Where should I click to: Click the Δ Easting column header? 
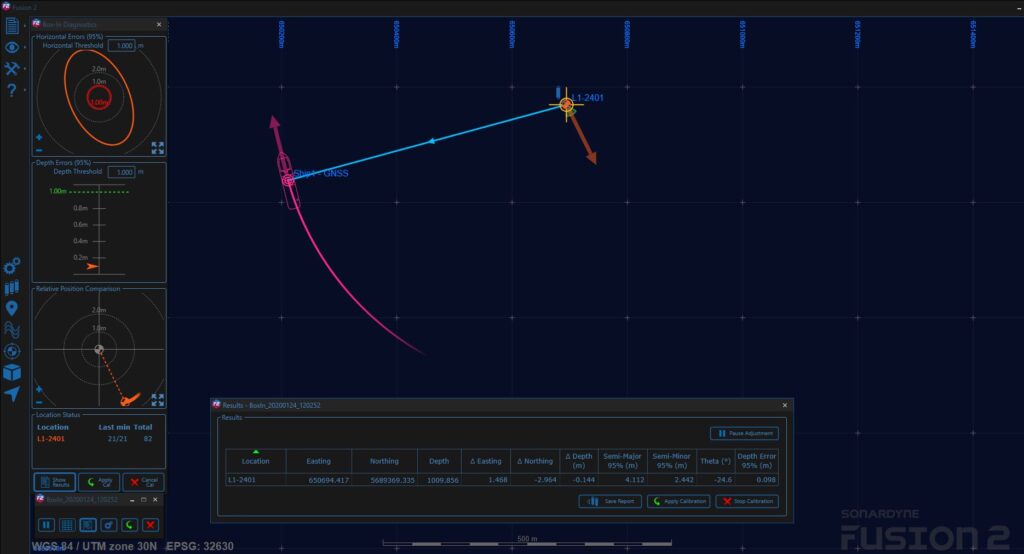tap(486, 461)
